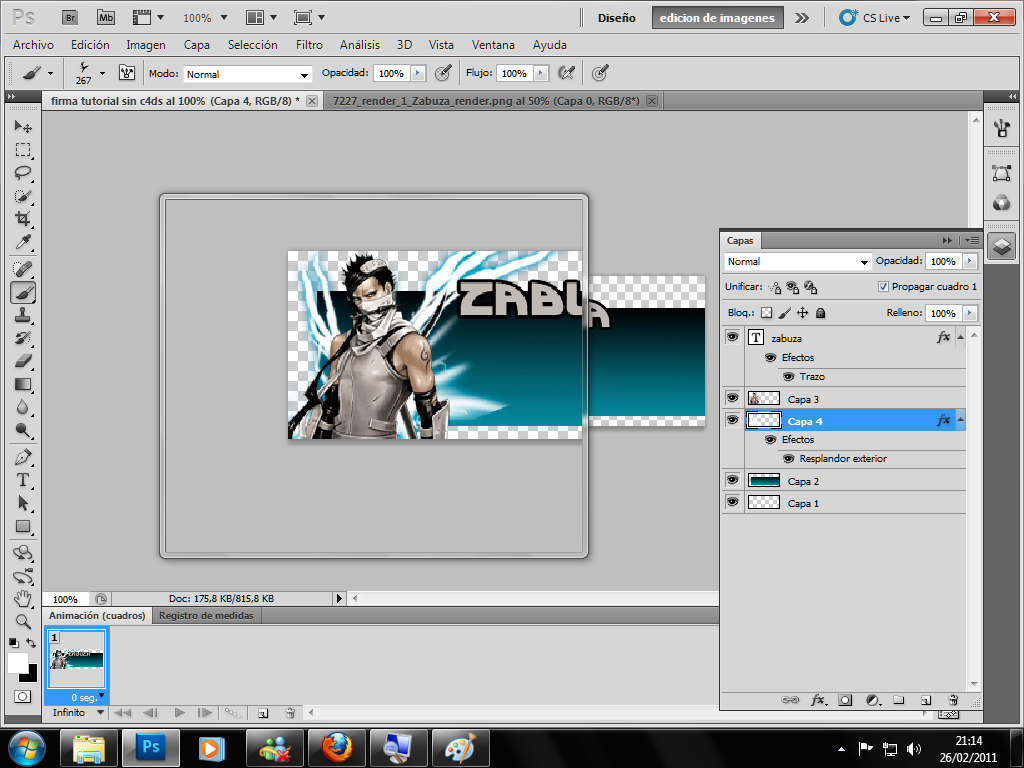
Task: Click the background color swatch
Action: 31,675
